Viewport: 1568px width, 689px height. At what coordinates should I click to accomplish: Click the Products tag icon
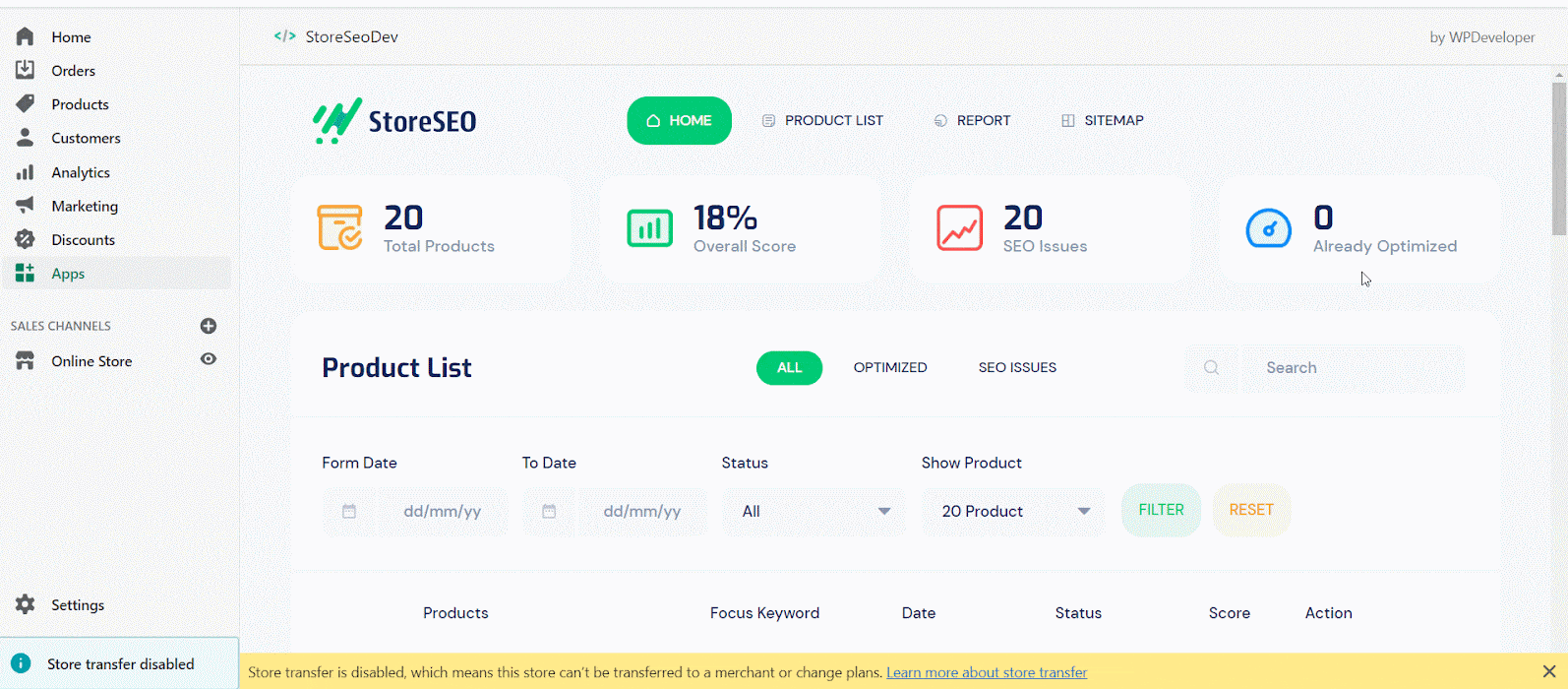coord(26,103)
